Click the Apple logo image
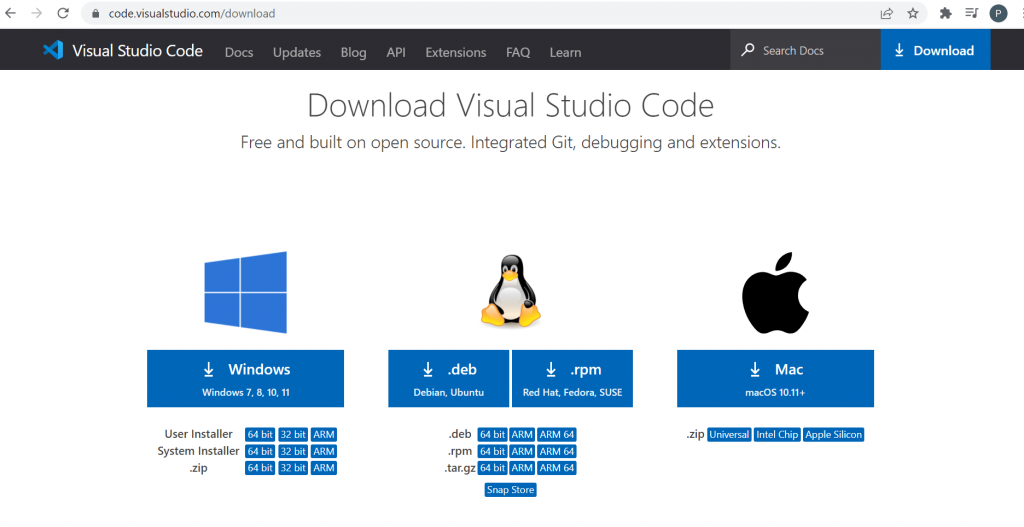1024x527 pixels. [775, 293]
